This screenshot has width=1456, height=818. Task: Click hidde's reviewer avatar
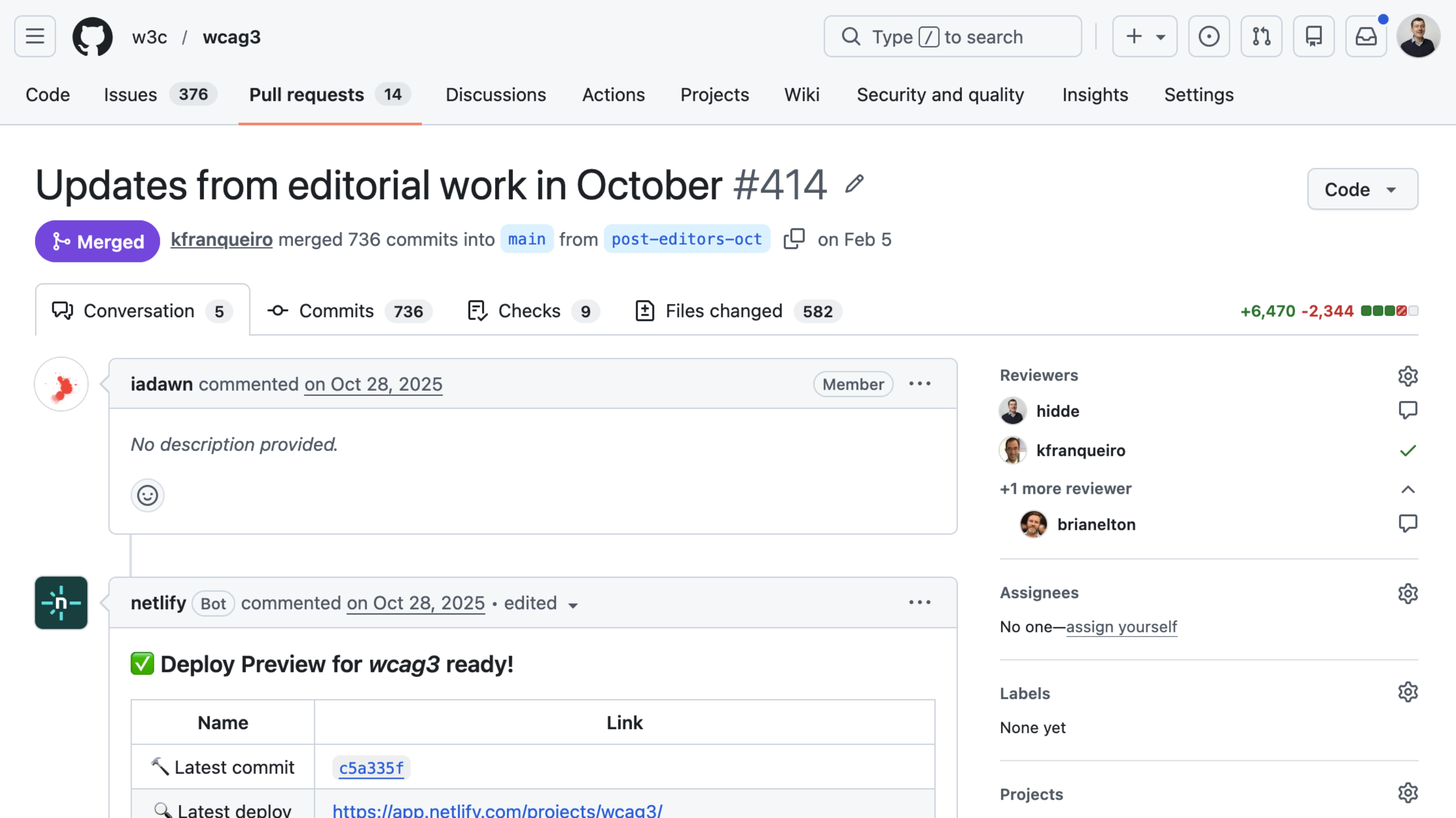coord(1013,410)
